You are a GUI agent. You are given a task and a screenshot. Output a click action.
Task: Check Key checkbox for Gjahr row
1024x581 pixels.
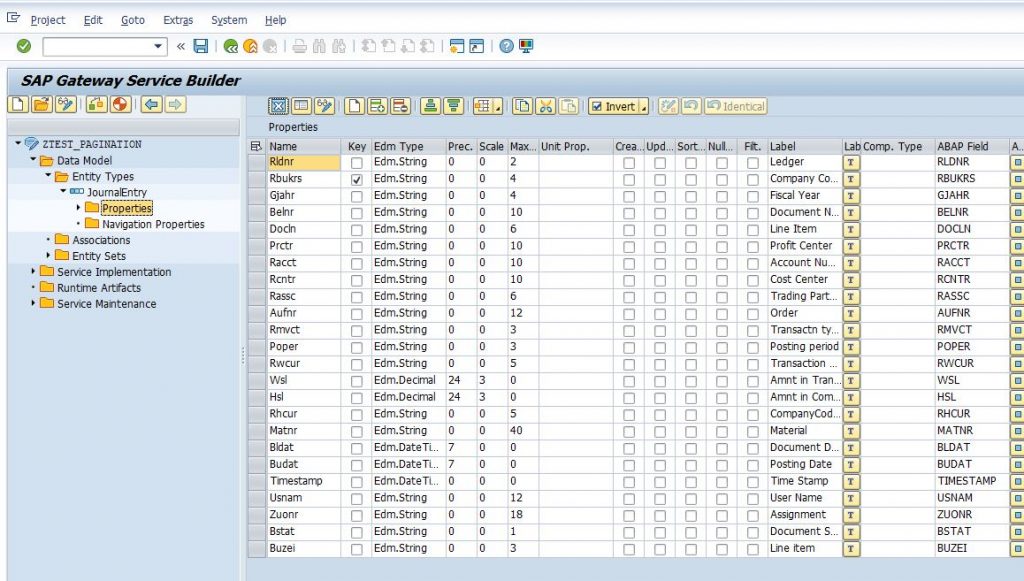pos(357,196)
